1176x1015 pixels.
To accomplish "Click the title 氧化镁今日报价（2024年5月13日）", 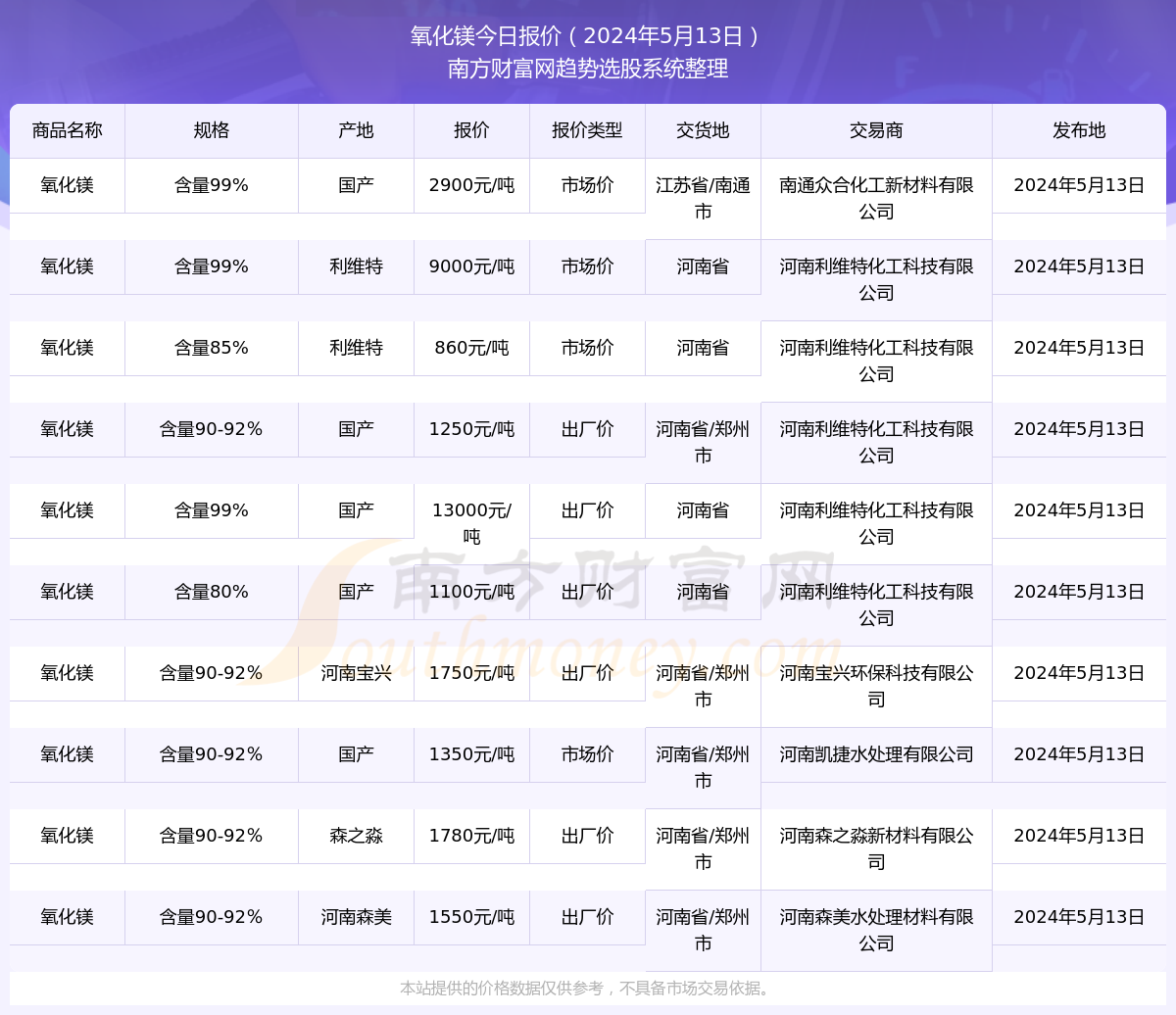I will (x=587, y=36).
